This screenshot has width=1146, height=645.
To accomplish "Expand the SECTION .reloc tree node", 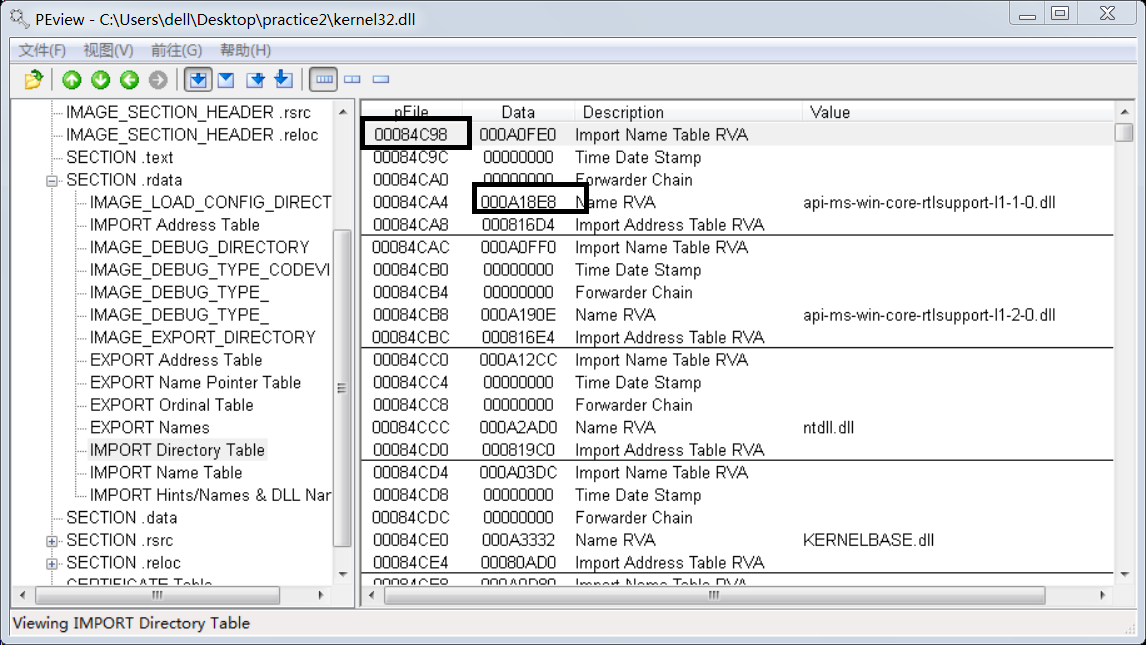I will pyautogui.click(x=51, y=562).
